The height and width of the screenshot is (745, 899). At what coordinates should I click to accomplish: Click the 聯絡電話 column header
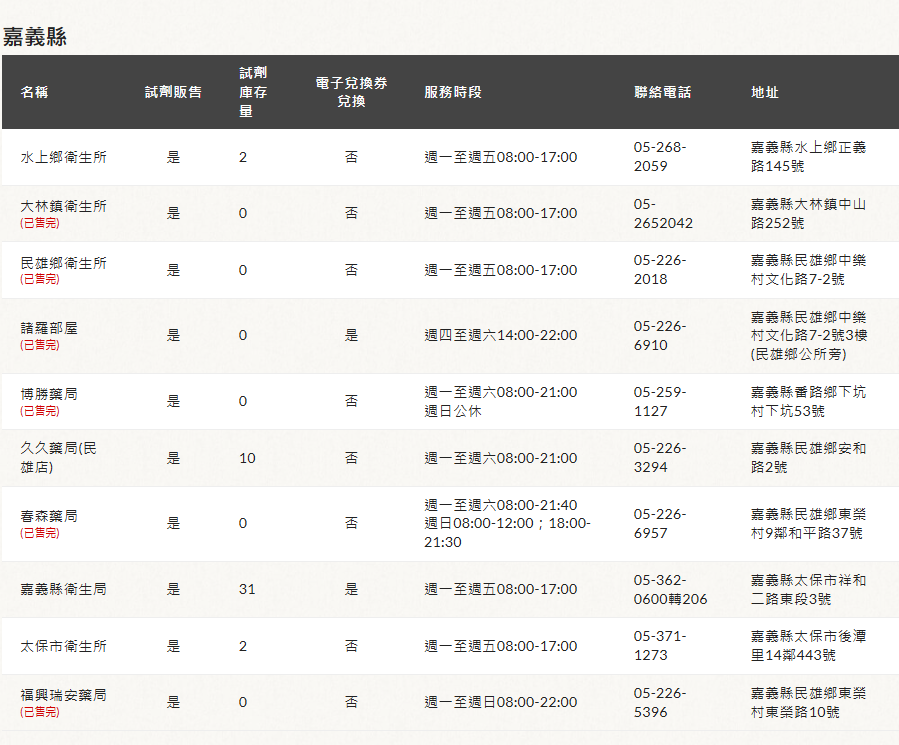coord(662,92)
